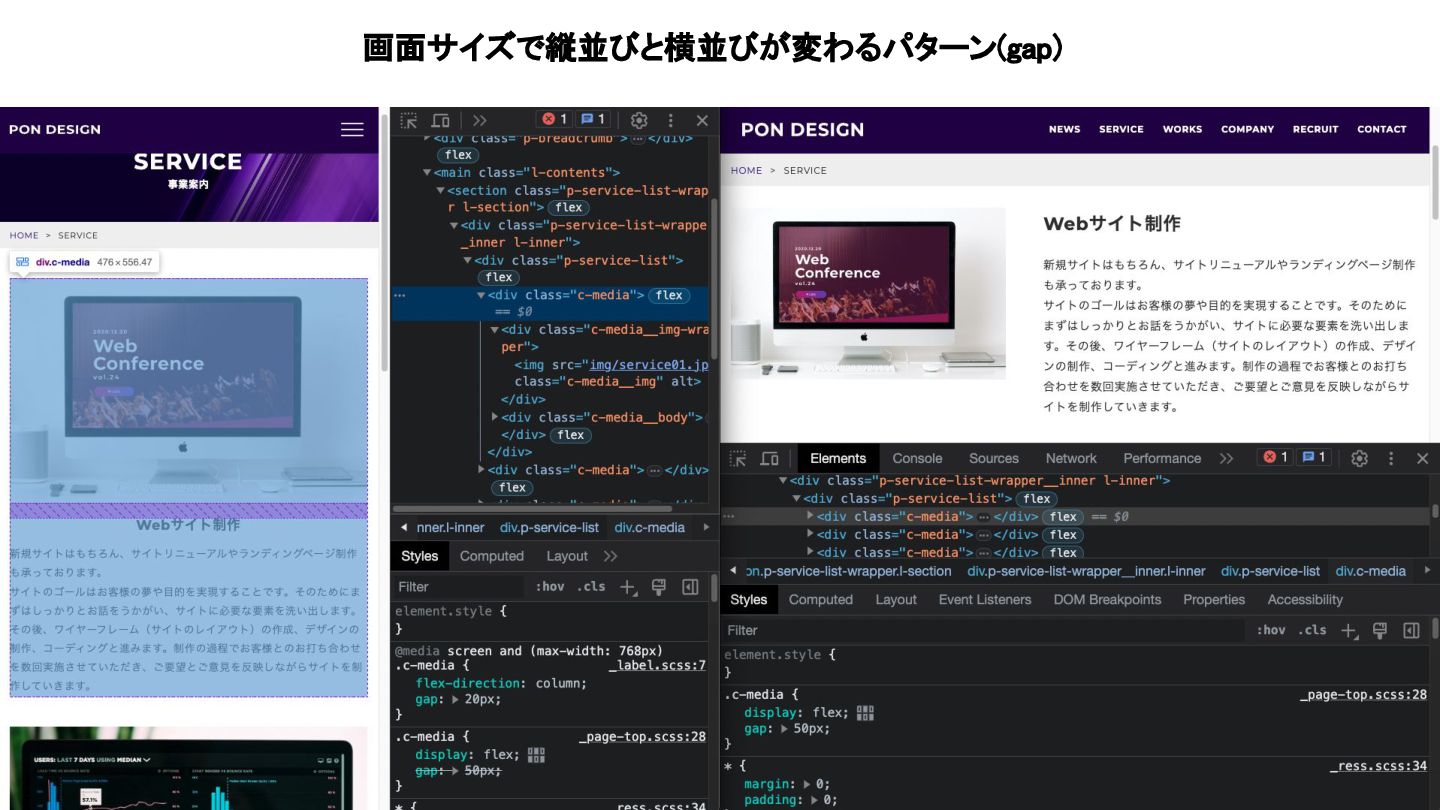Open message count badge in the left DevTools panel
1440x810 pixels.
(x=593, y=119)
